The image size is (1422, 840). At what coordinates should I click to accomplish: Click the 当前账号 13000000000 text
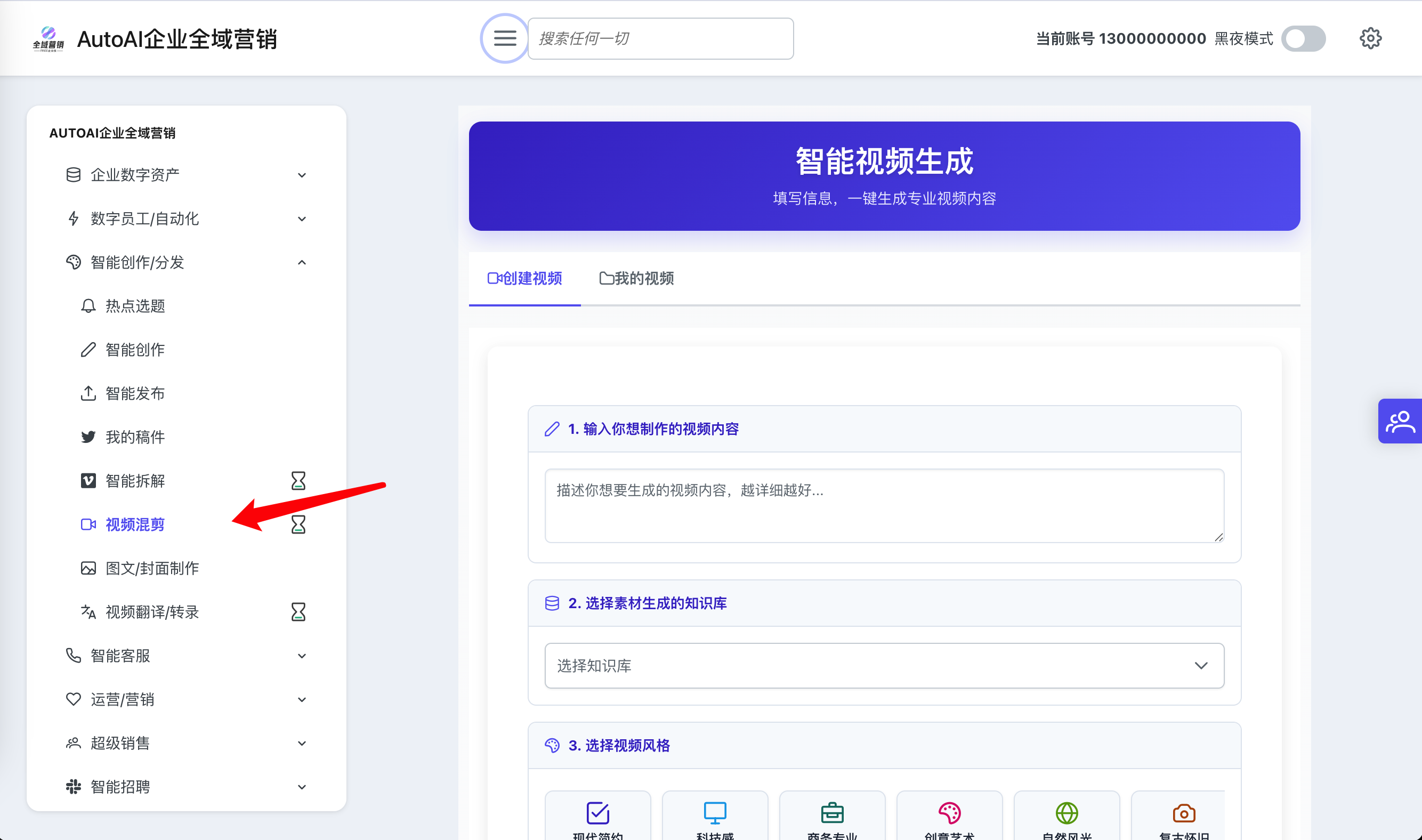click(1120, 38)
